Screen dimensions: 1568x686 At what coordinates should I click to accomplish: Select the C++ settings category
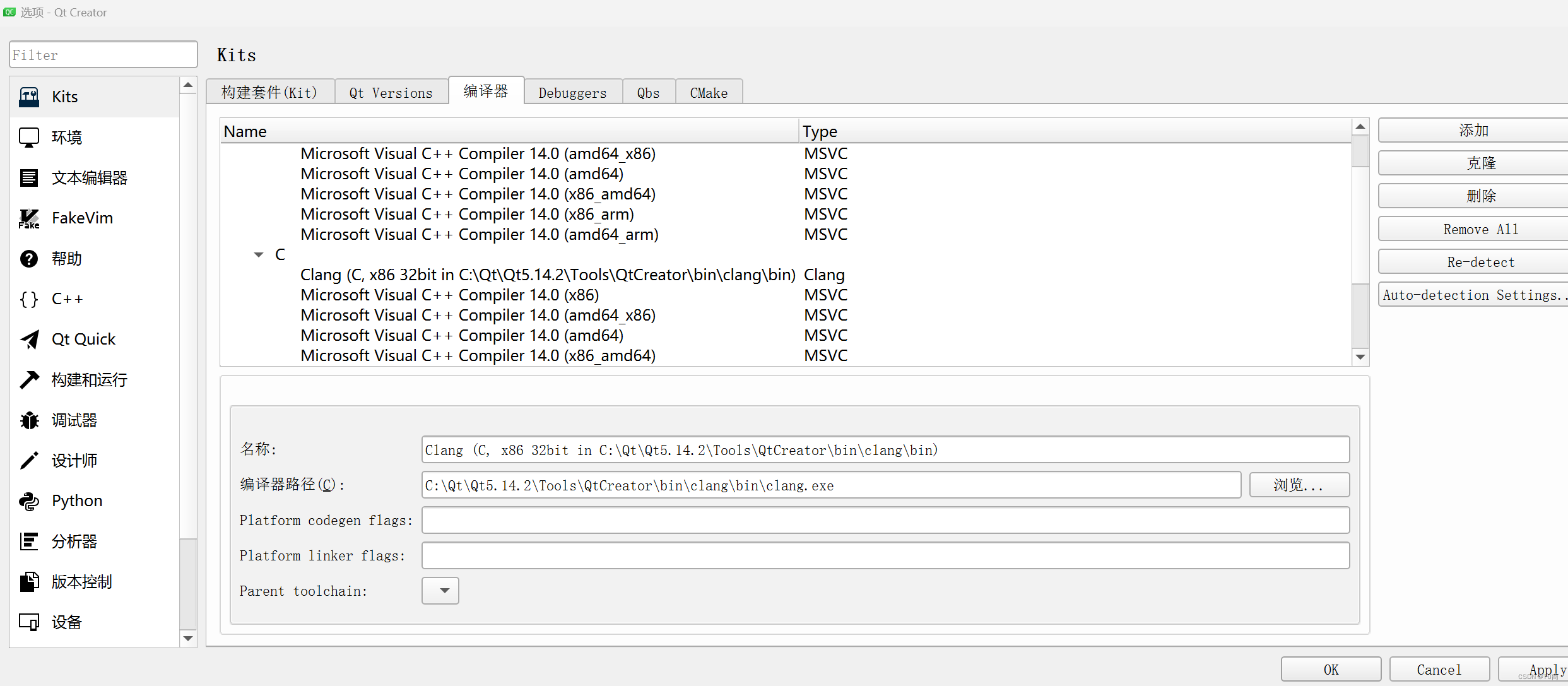(x=66, y=299)
